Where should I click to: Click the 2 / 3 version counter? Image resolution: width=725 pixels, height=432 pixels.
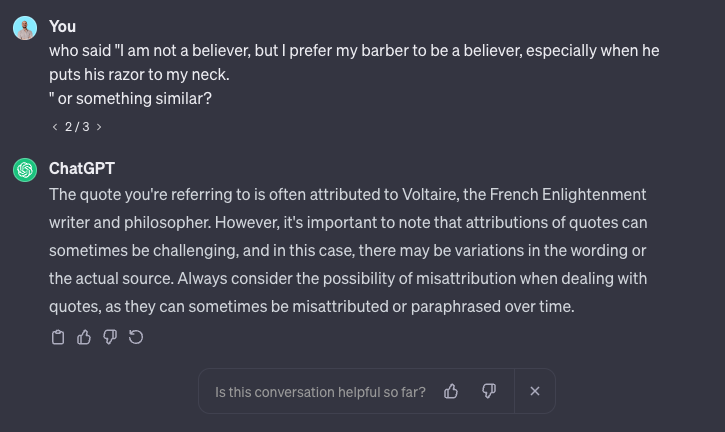pos(77,127)
